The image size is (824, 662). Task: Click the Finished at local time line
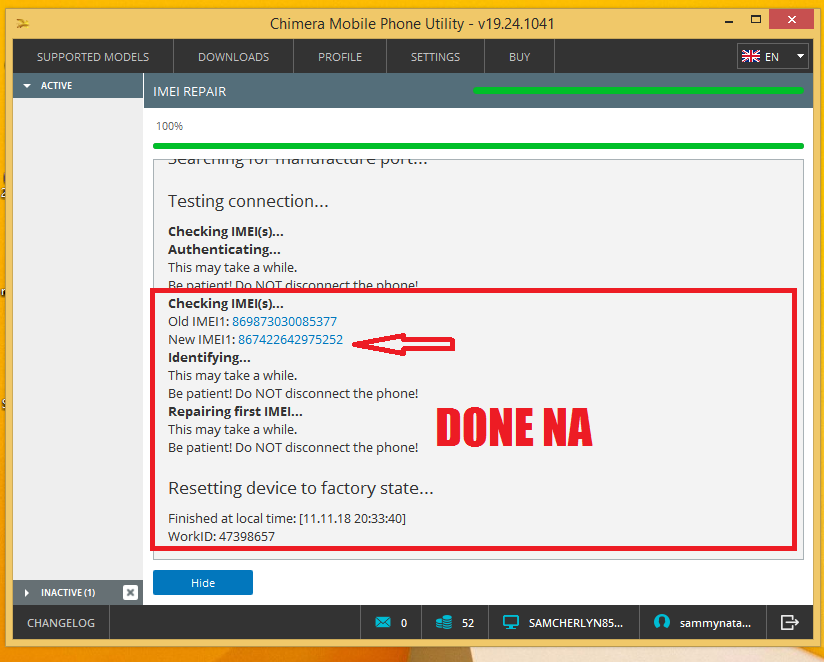287,519
